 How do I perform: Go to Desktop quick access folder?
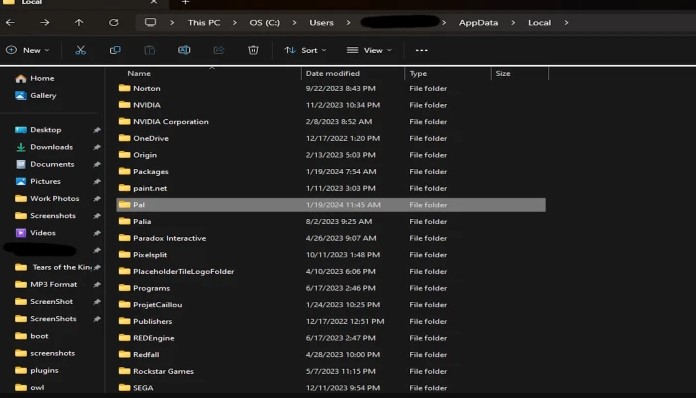pyautogui.click(x=38, y=130)
